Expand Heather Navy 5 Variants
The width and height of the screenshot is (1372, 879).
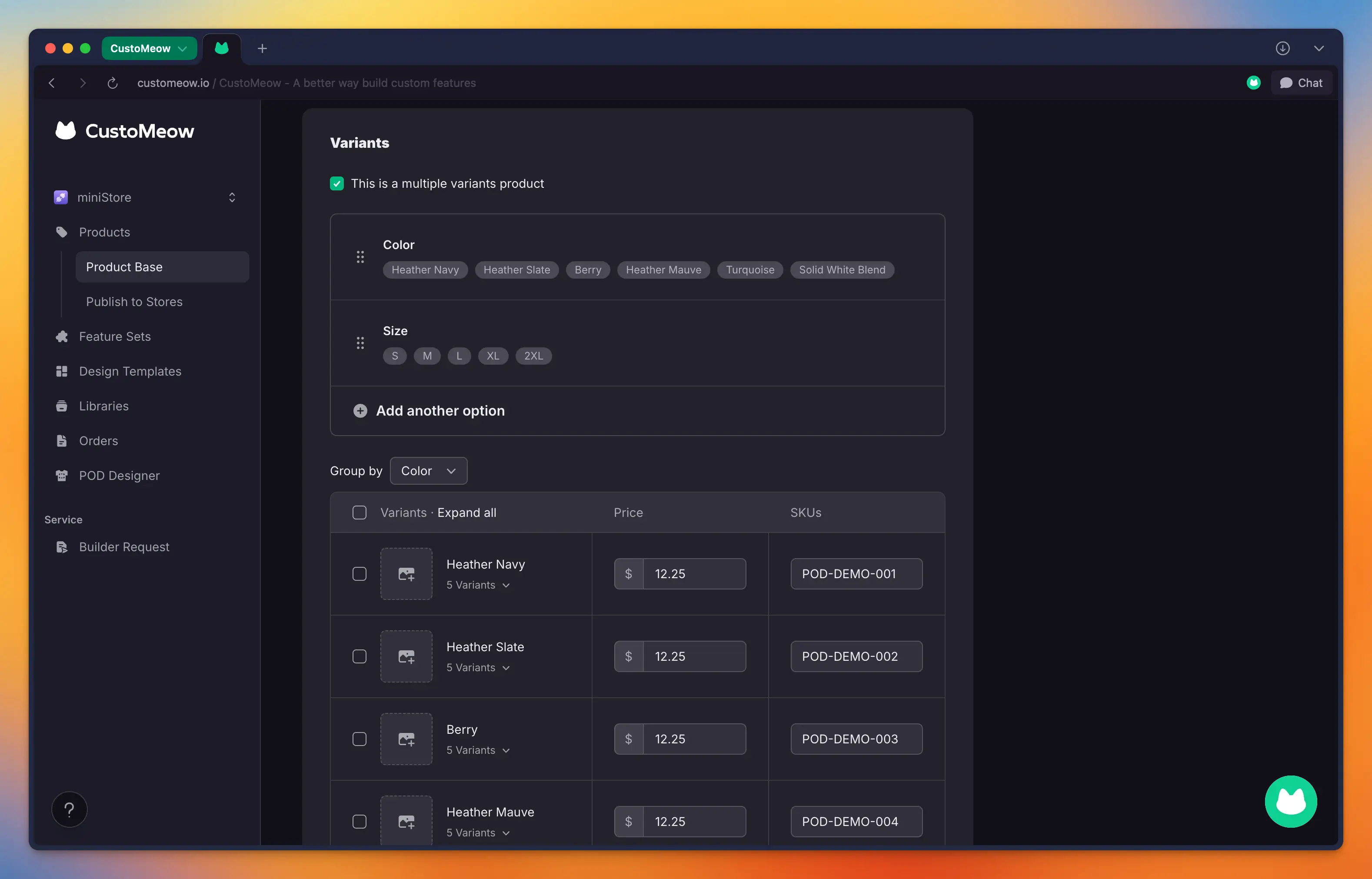[478, 585]
